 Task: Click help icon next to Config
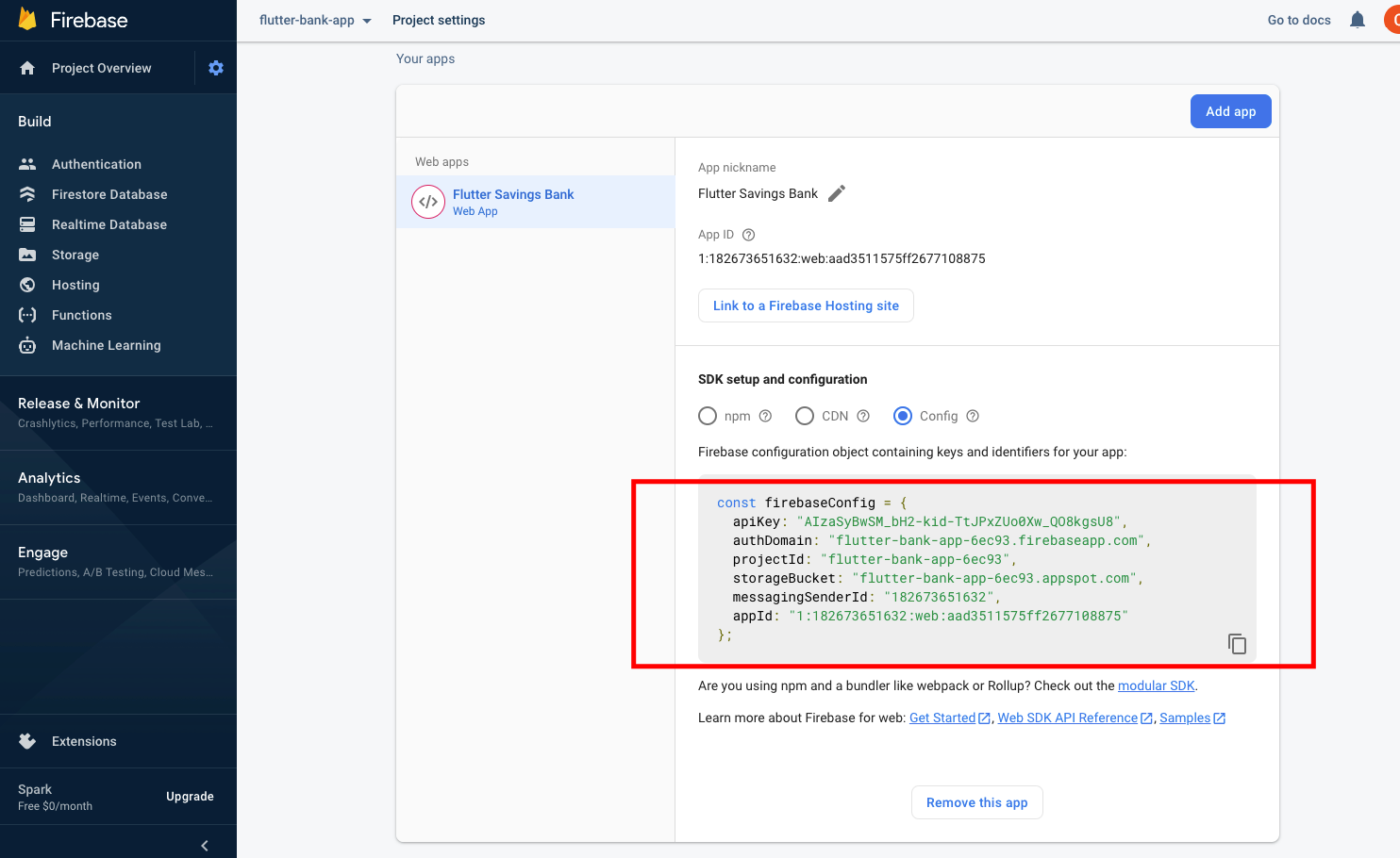coord(973,416)
